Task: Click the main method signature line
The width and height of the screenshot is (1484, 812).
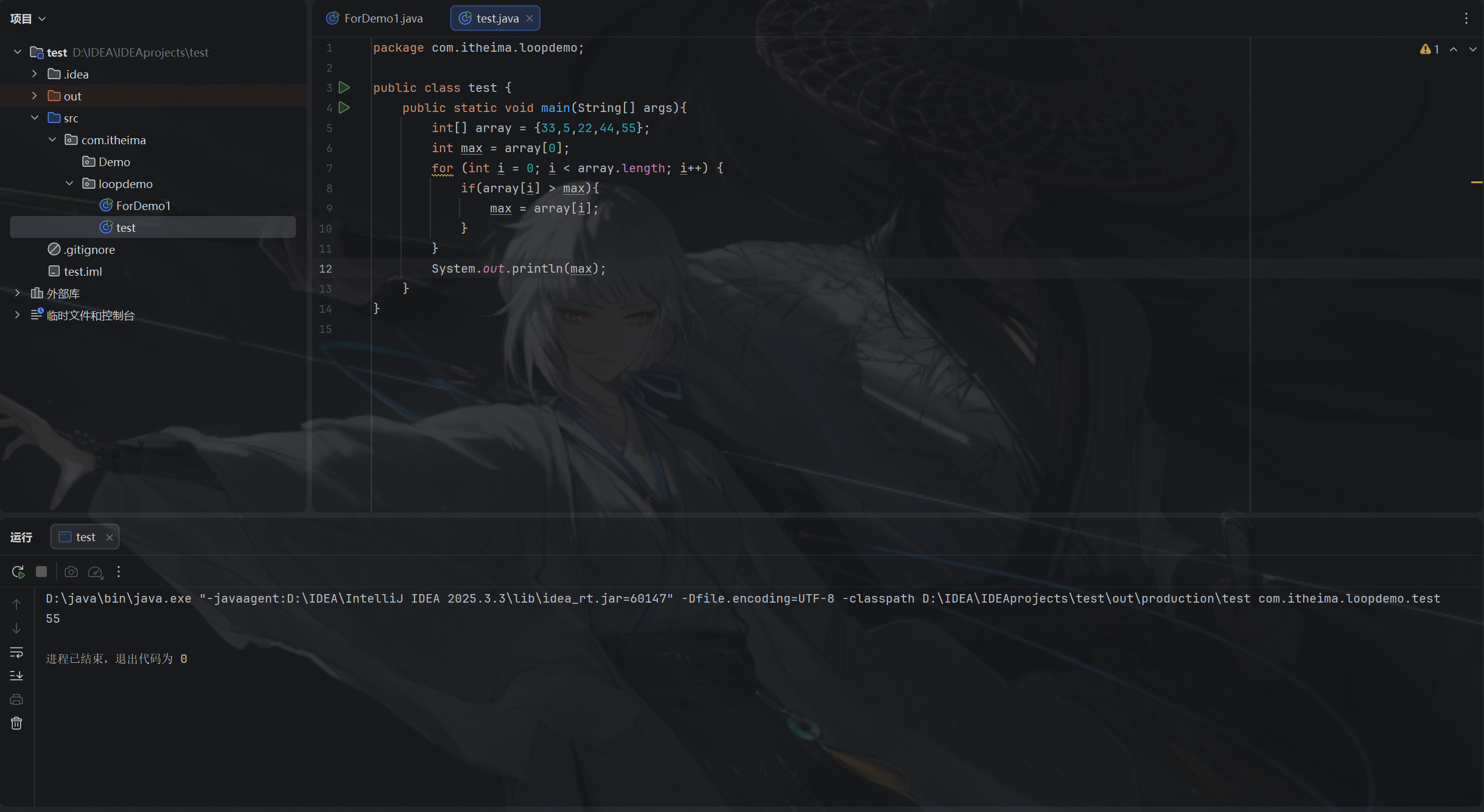Action: pos(545,108)
